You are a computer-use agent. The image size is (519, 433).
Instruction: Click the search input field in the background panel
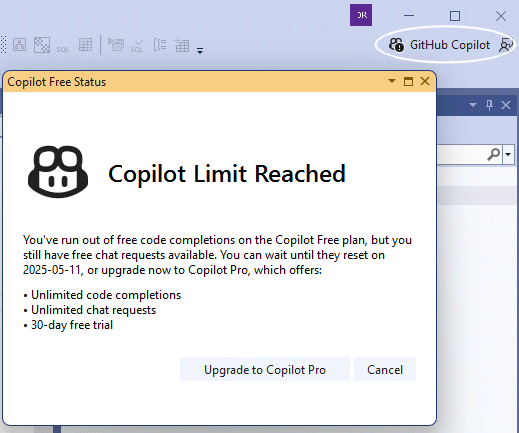click(462, 154)
